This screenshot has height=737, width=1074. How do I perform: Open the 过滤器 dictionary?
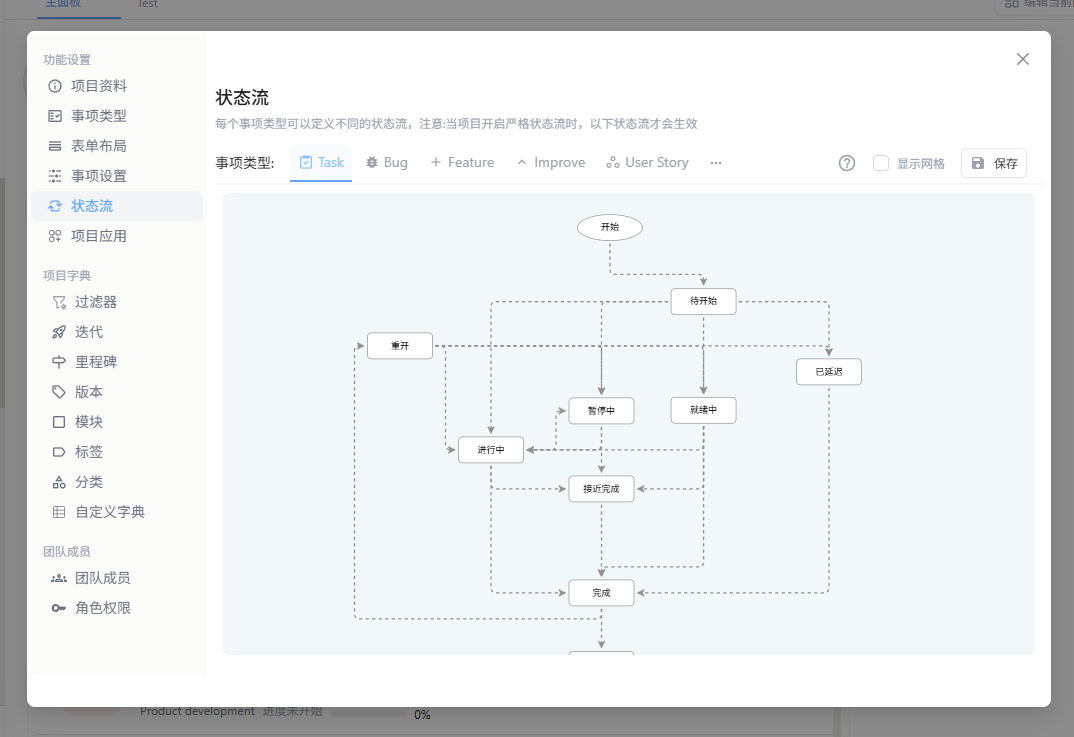point(117,302)
